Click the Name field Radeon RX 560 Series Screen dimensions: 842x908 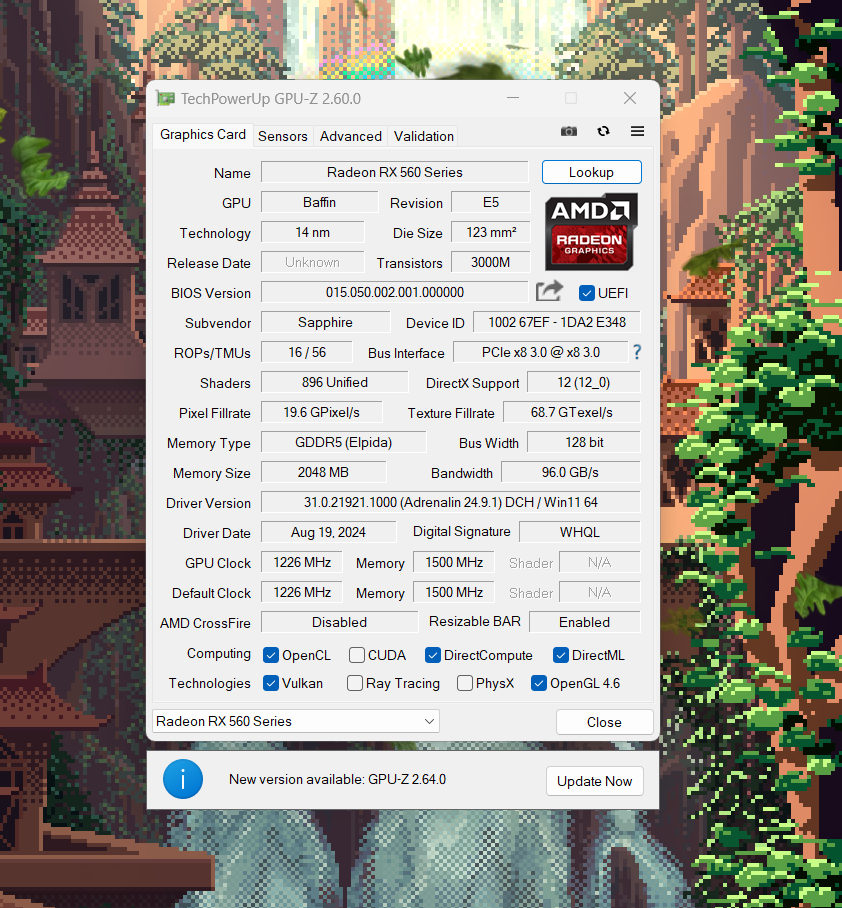(394, 172)
